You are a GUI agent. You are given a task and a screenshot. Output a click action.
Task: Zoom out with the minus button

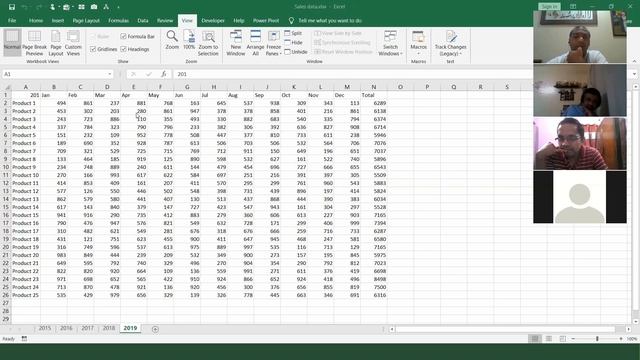pos(573,339)
